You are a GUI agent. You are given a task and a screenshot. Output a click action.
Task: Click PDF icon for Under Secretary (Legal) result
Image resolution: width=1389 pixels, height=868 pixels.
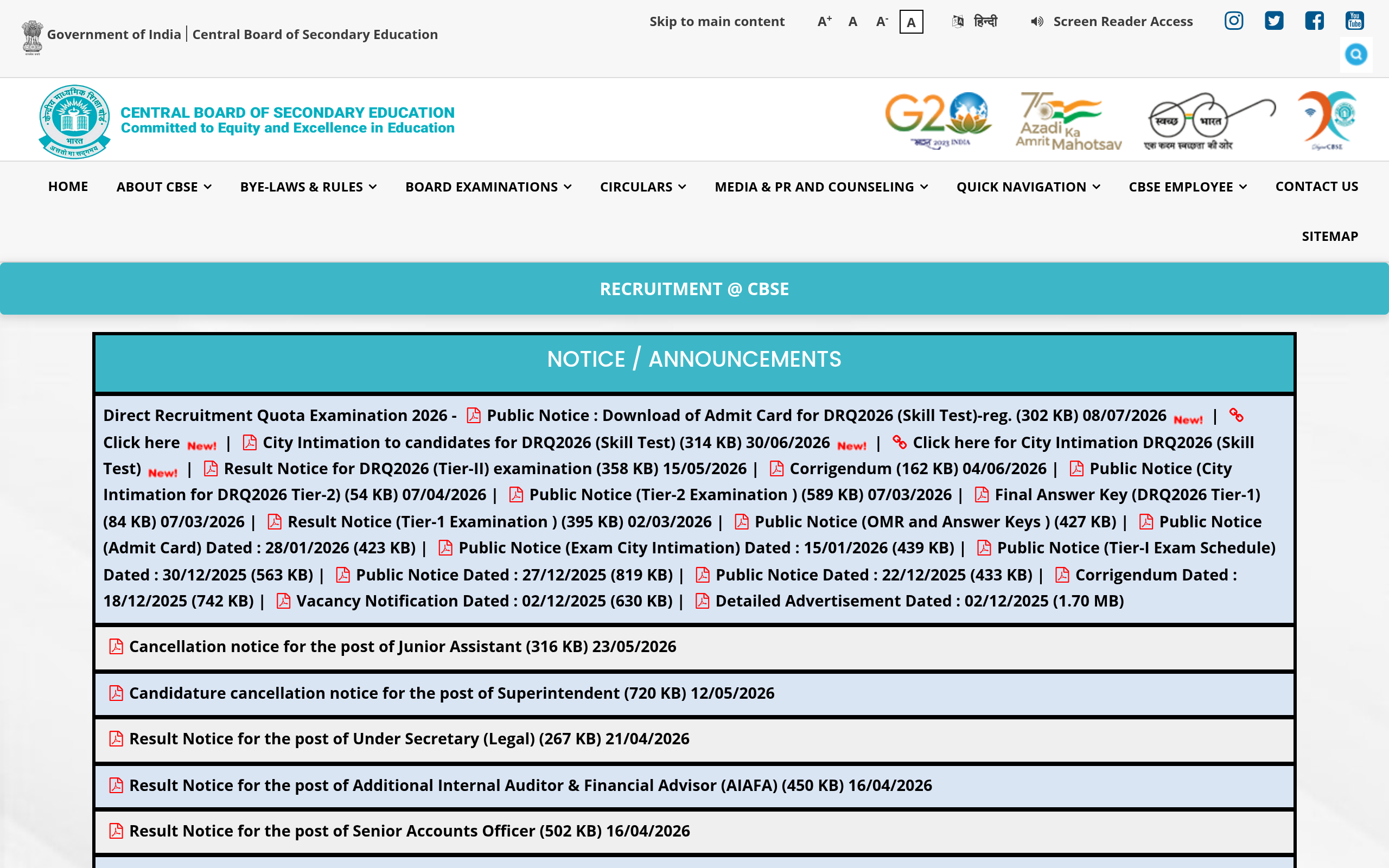coord(116,739)
